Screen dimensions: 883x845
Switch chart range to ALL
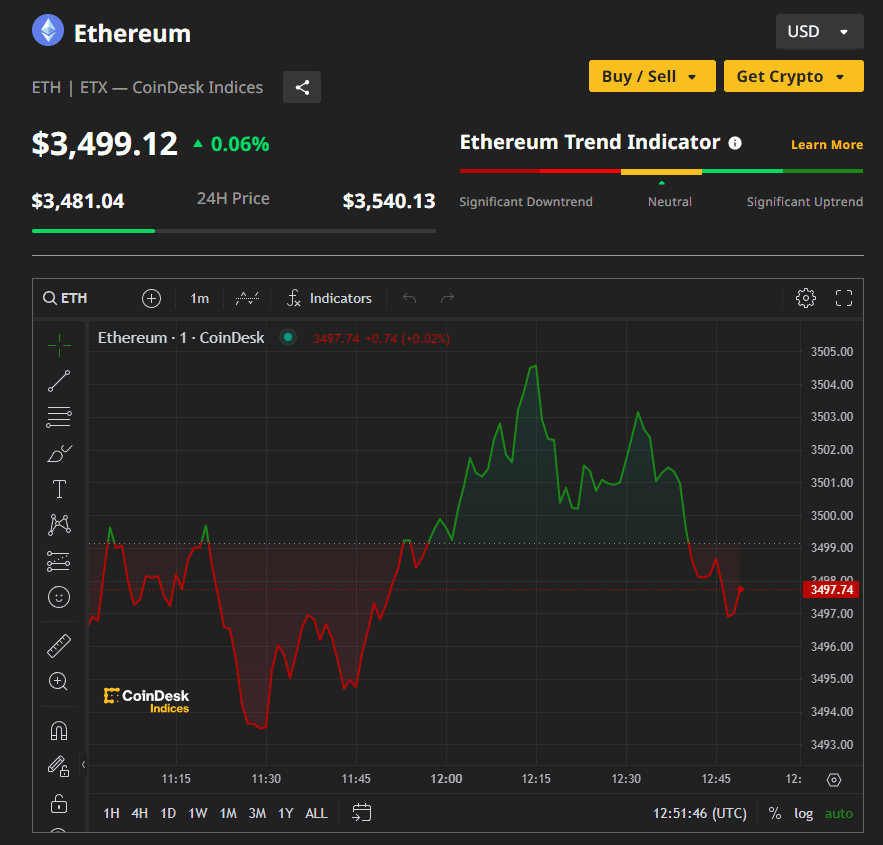point(316,813)
